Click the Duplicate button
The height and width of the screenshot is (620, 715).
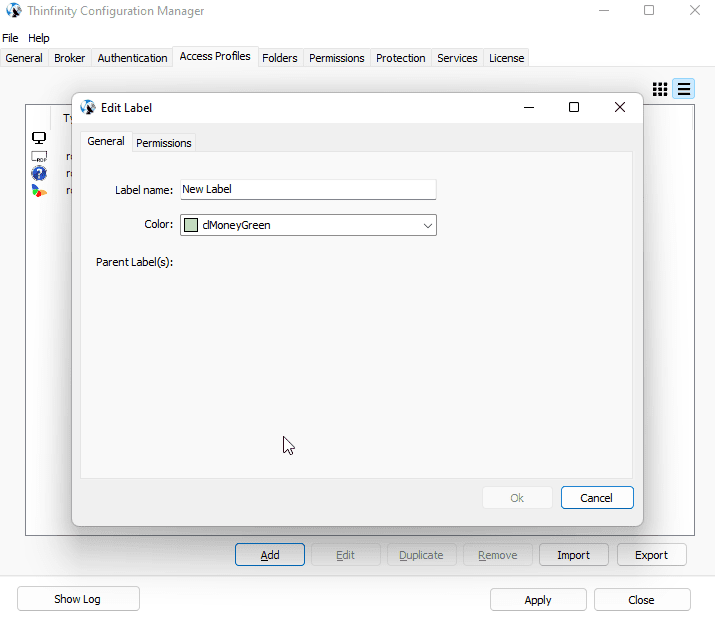click(x=421, y=555)
